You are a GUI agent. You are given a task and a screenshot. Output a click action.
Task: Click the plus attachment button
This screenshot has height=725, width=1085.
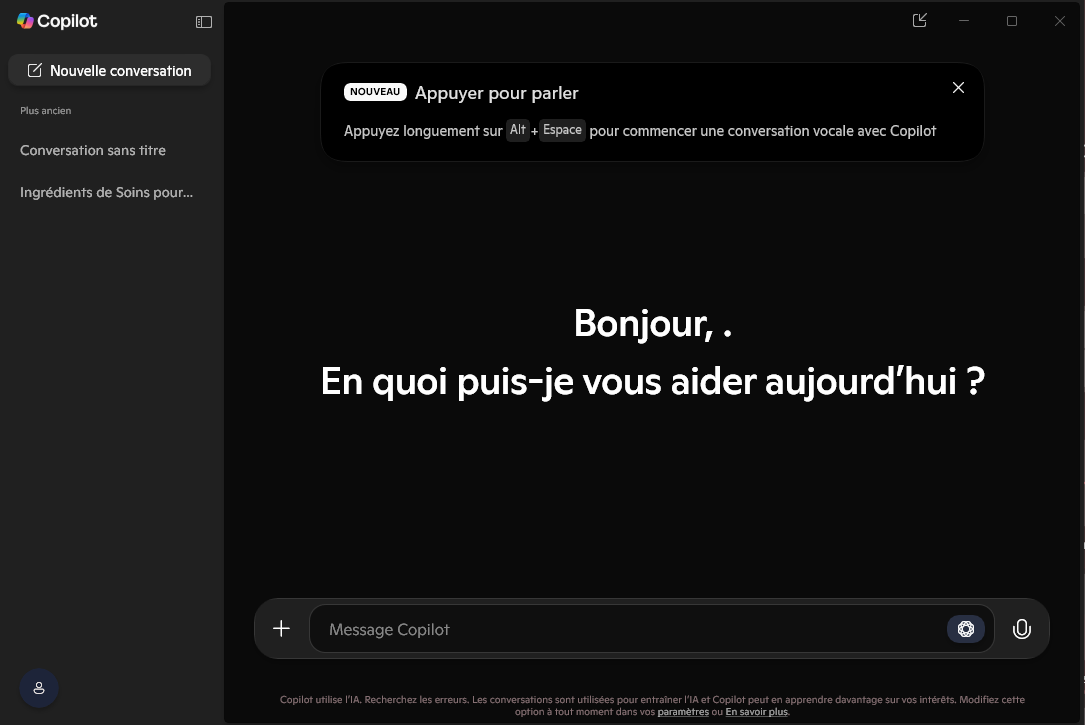[281, 629]
